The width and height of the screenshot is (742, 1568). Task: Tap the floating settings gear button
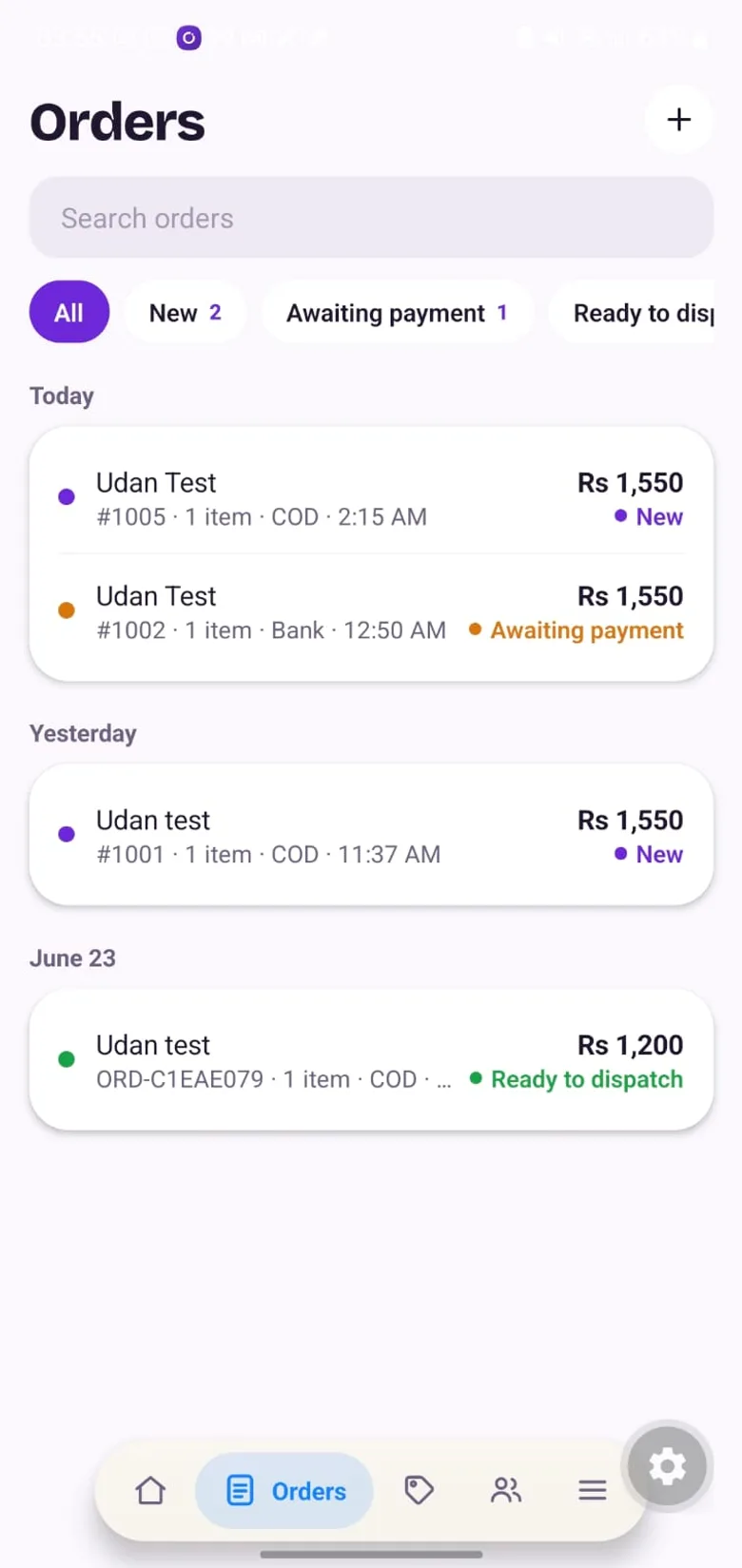[x=667, y=1466]
